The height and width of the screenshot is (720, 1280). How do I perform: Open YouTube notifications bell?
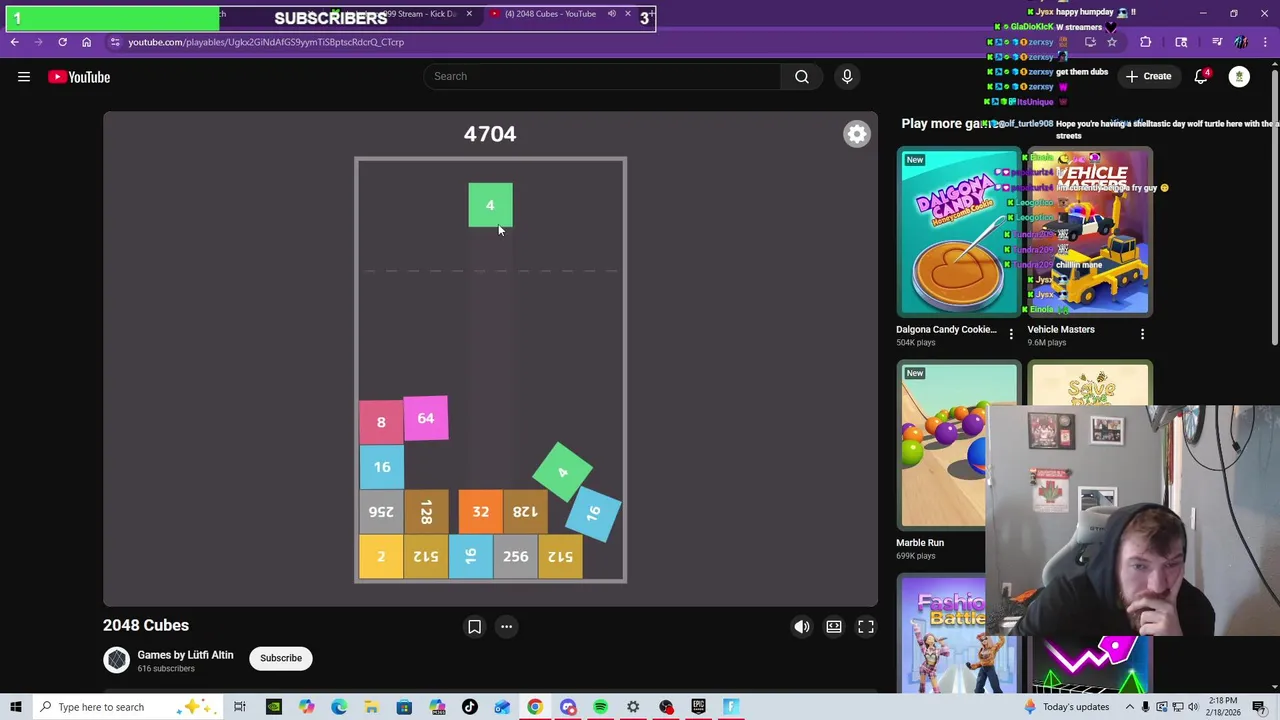(x=1201, y=76)
